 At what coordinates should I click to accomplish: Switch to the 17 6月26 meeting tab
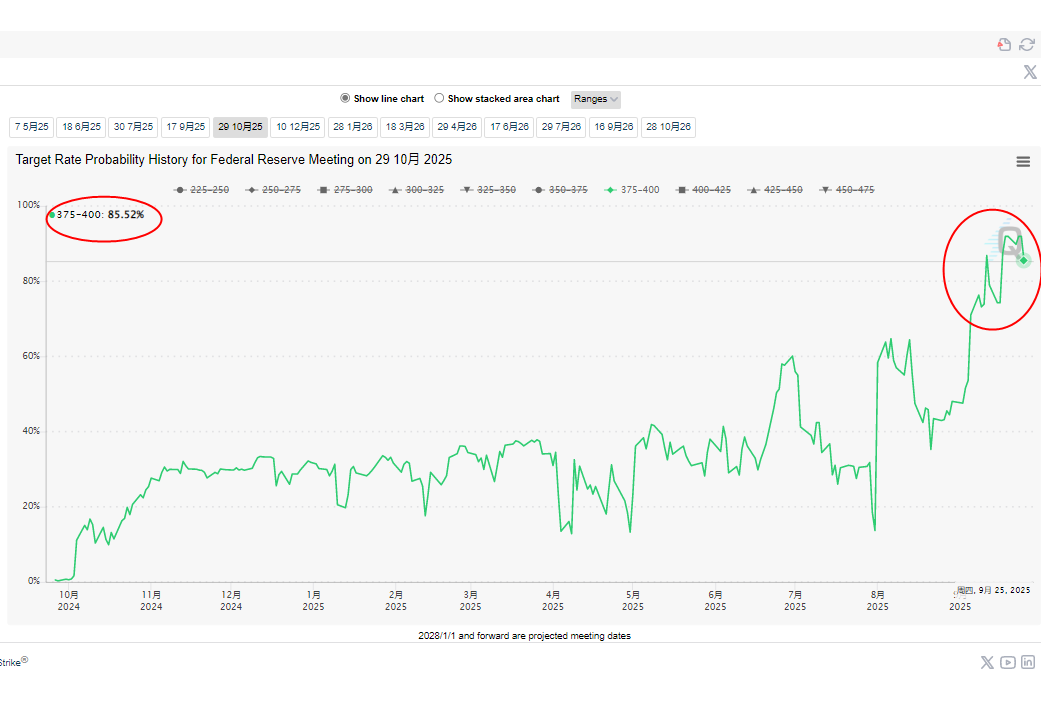(509, 127)
